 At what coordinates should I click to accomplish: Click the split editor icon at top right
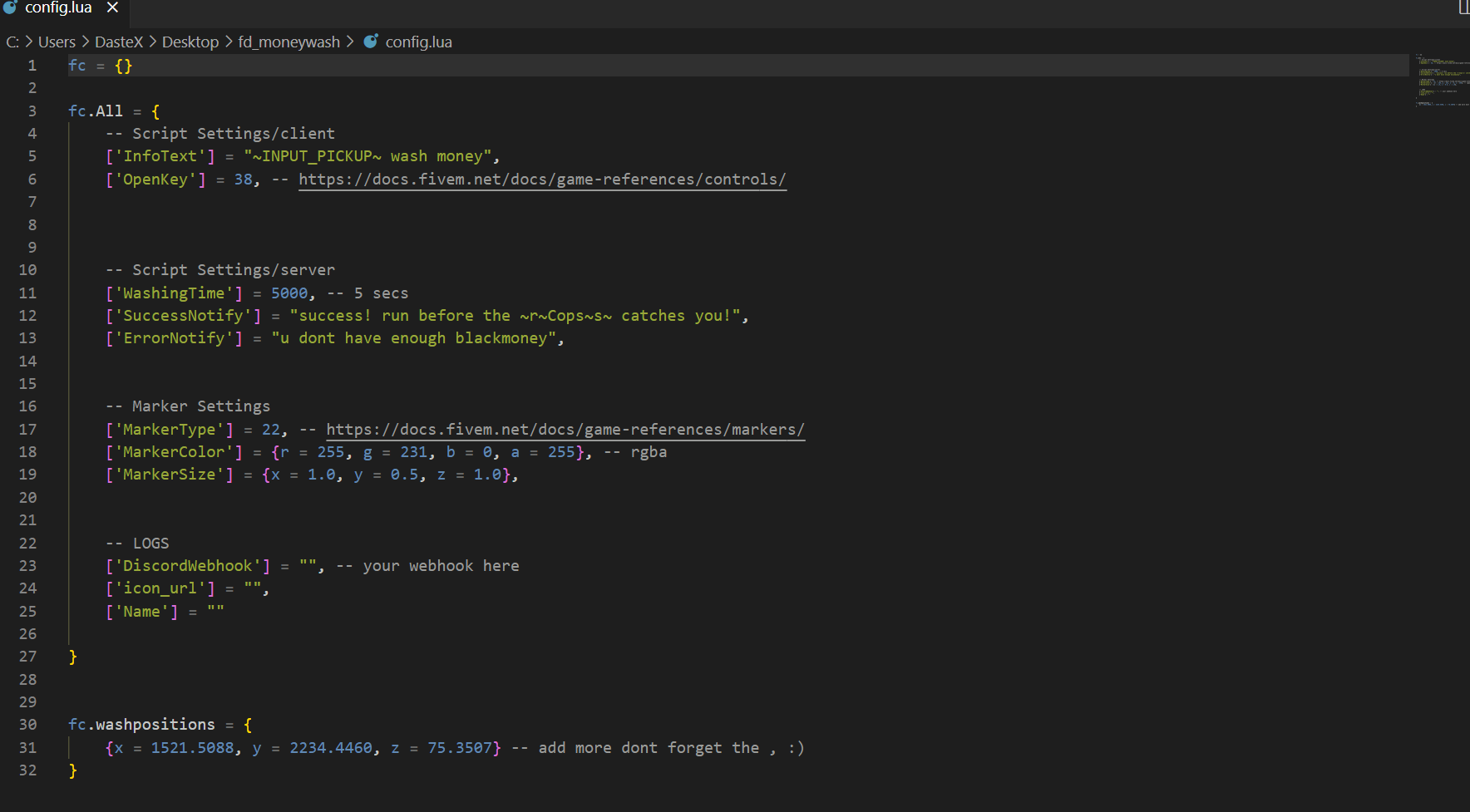pyautogui.click(x=1463, y=7)
